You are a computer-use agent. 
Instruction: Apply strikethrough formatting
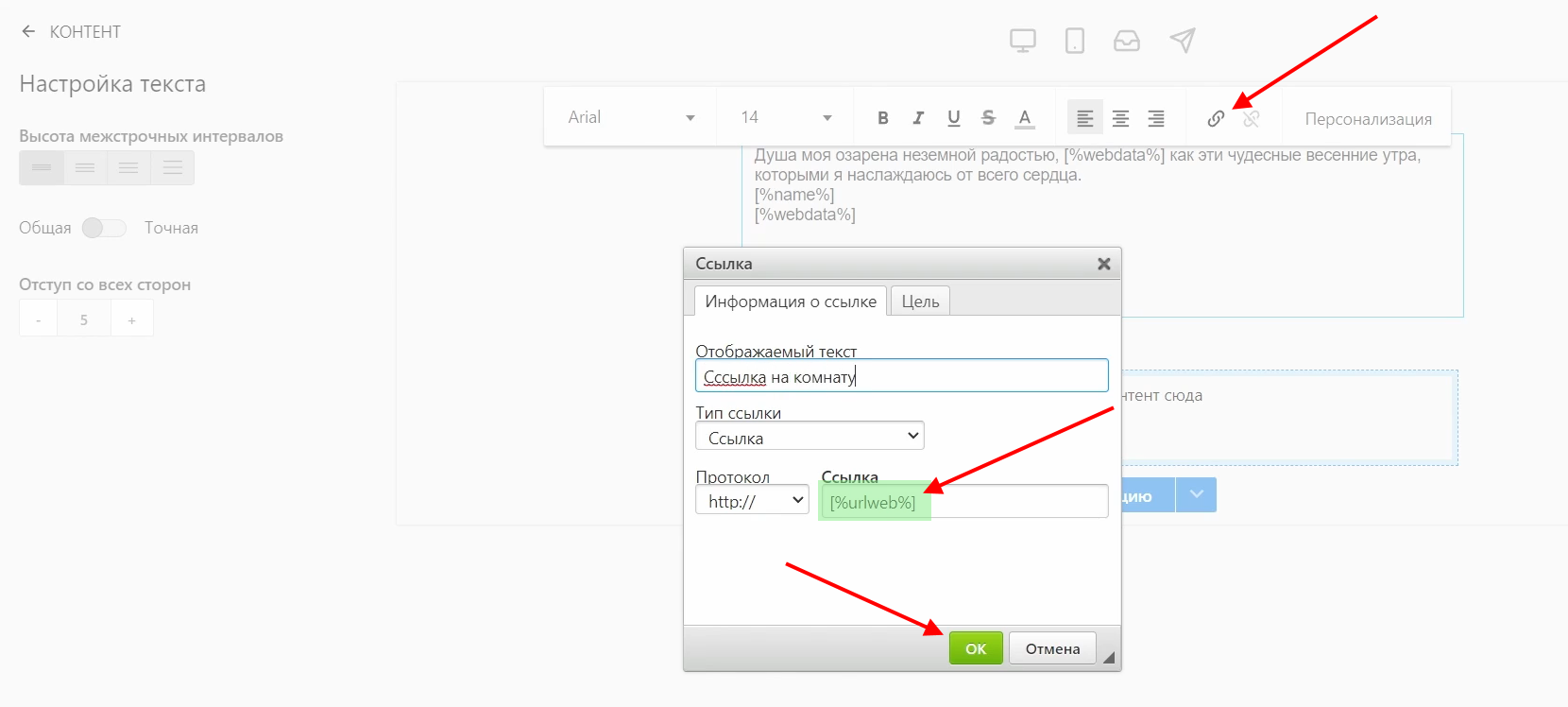(x=988, y=118)
